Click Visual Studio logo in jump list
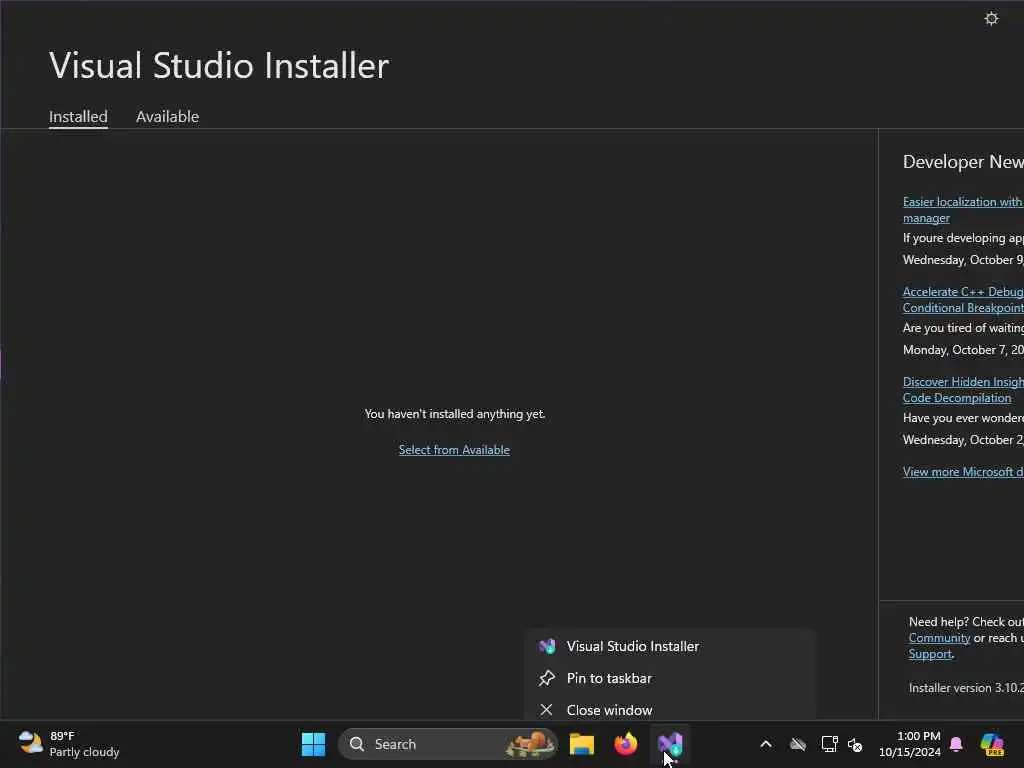Image resolution: width=1024 pixels, height=768 pixels. (x=547, y=646)
